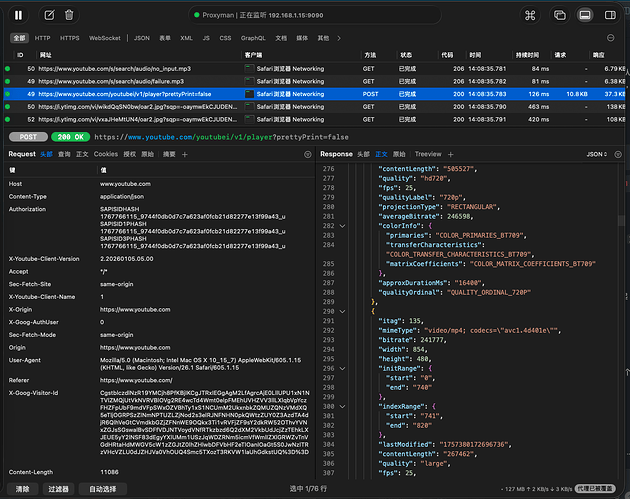This screenshot has width=630, height=499.
Task: Filter by XML content type
Action: point(186,38)
